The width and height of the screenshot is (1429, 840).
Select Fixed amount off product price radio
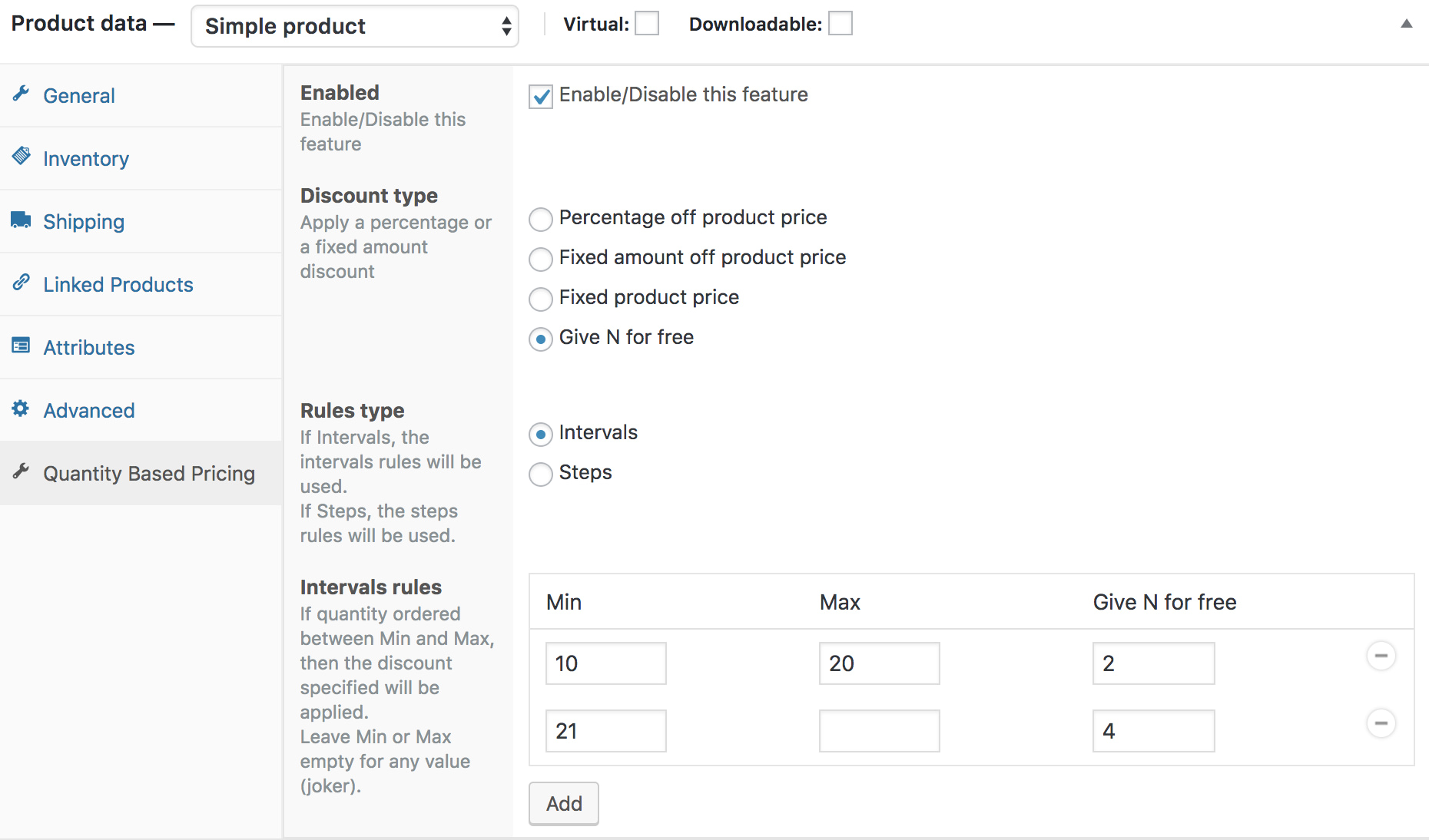[x=541, y=259]
